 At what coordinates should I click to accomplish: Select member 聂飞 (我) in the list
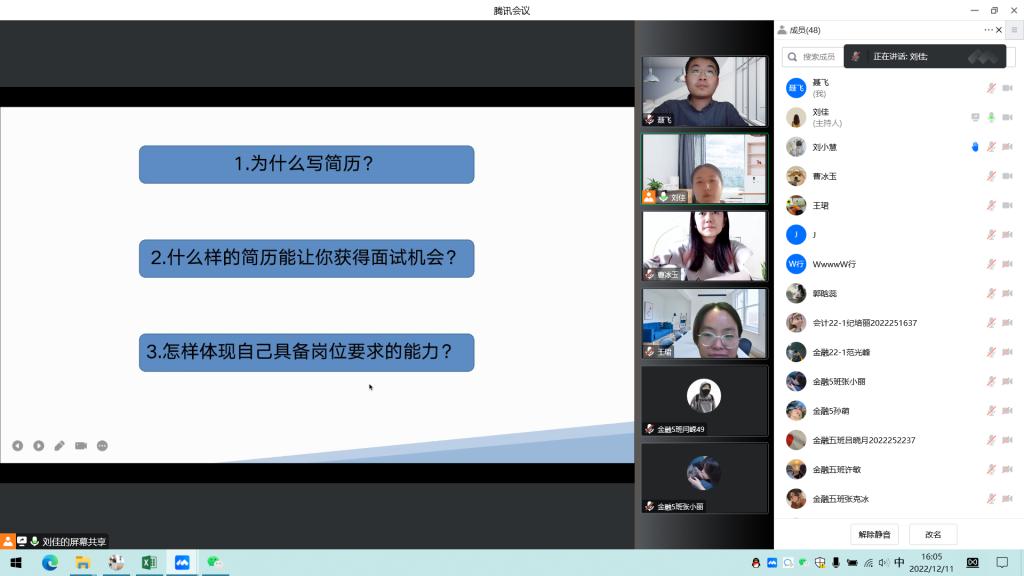tap(899, 88)
